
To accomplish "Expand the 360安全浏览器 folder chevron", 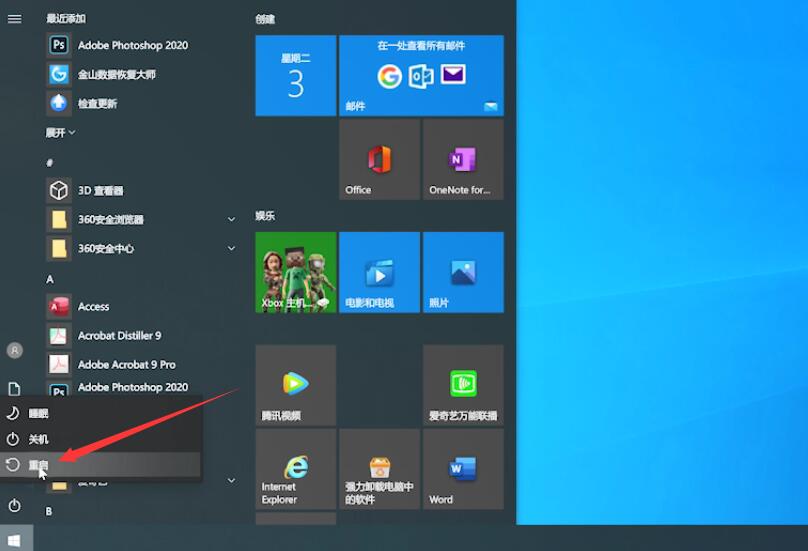I will coord(231,220).
